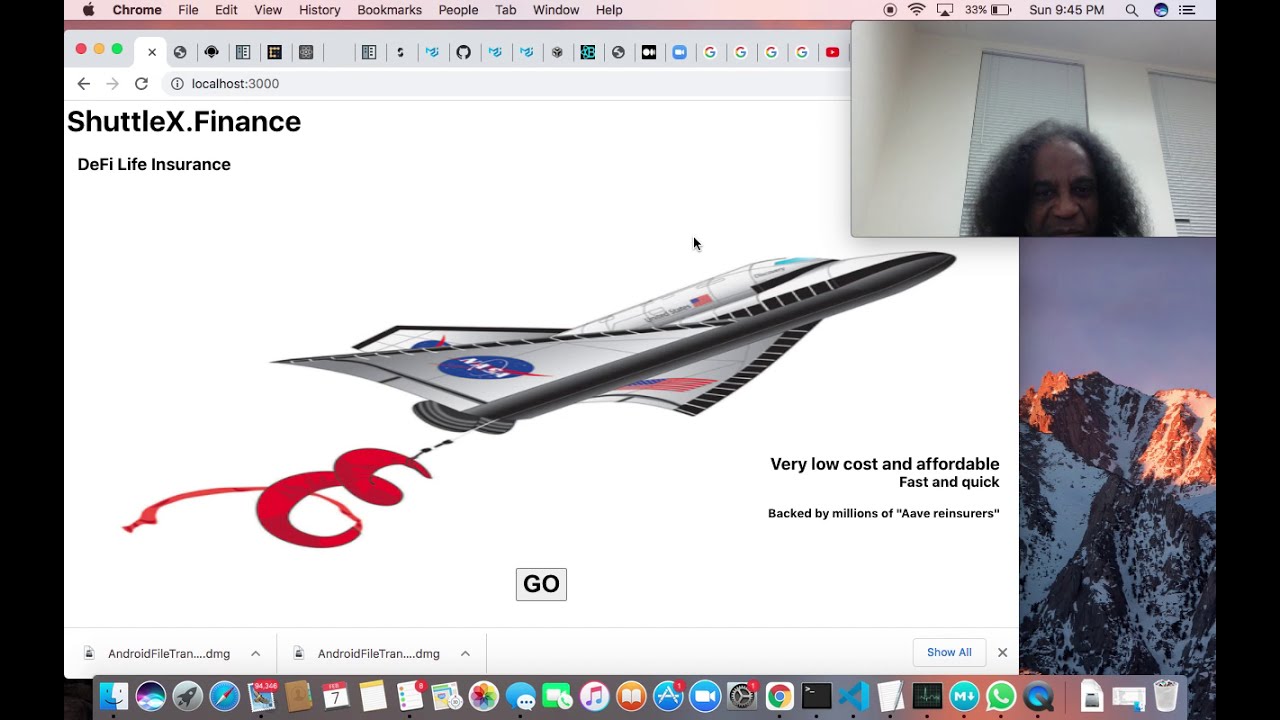Open Mail from the dock

(x=262, y=696)
